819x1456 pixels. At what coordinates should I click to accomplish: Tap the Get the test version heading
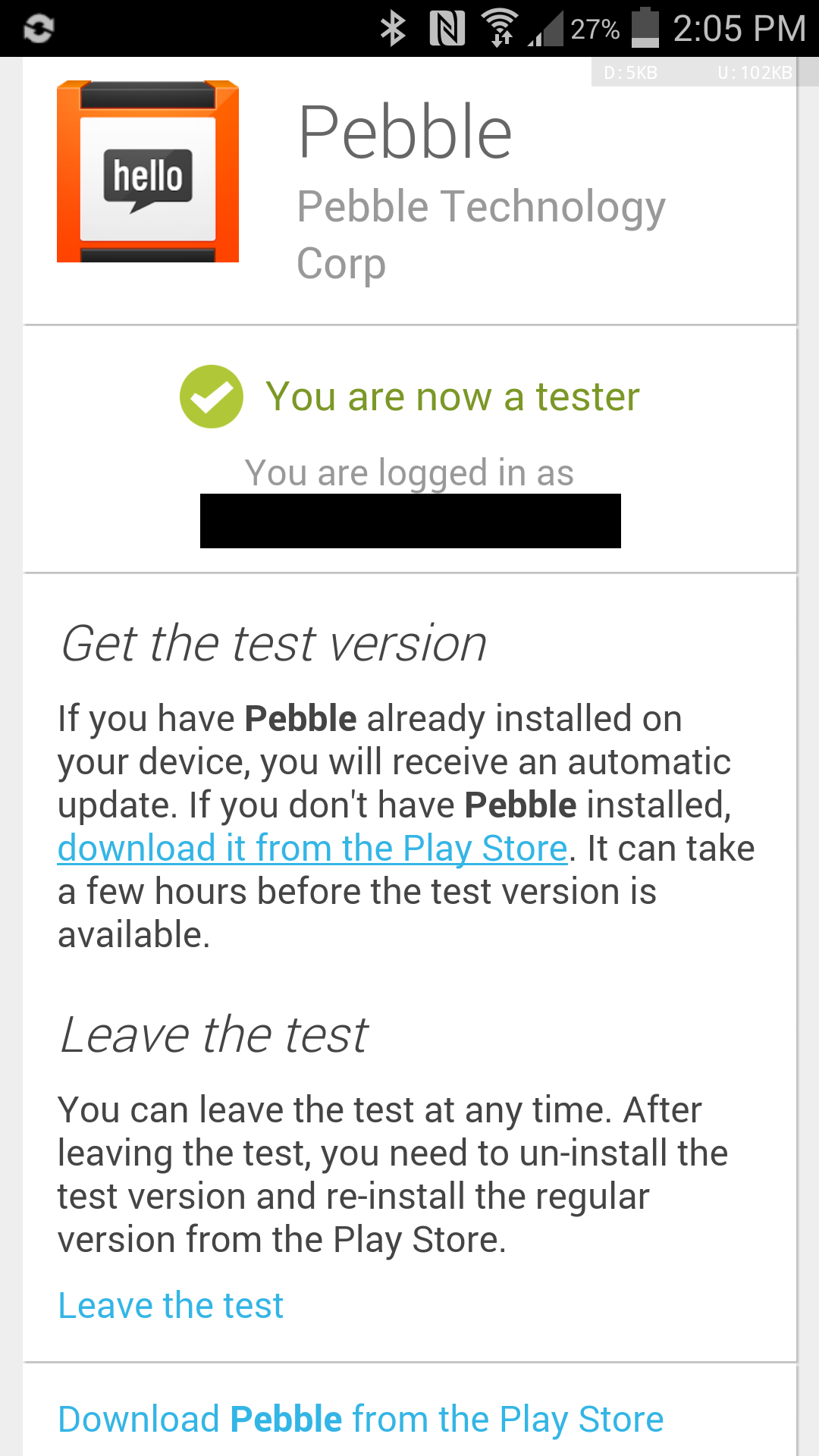click(275, 644)
